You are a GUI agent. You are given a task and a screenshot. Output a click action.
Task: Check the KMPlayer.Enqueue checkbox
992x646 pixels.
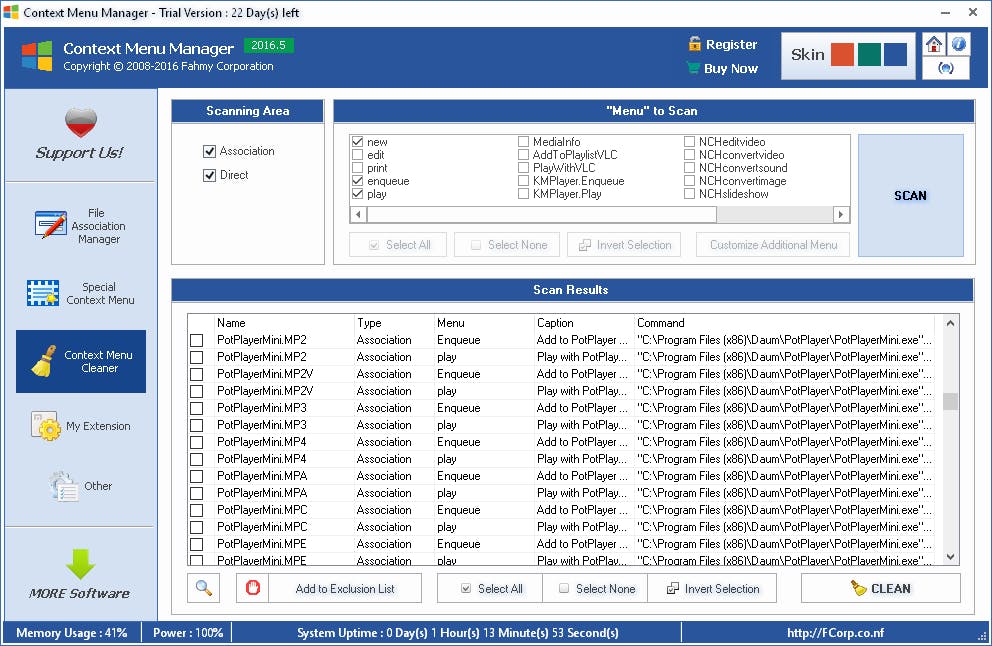[523, 181]
